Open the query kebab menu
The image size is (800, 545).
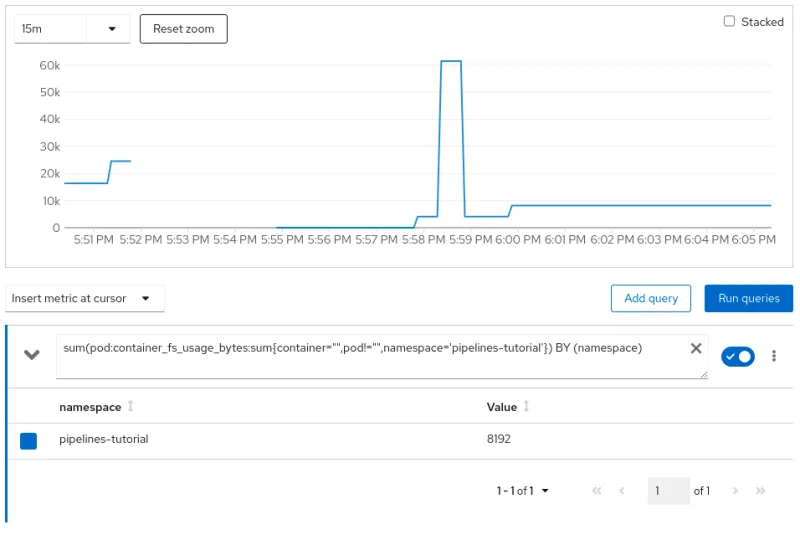coord(773,356)
